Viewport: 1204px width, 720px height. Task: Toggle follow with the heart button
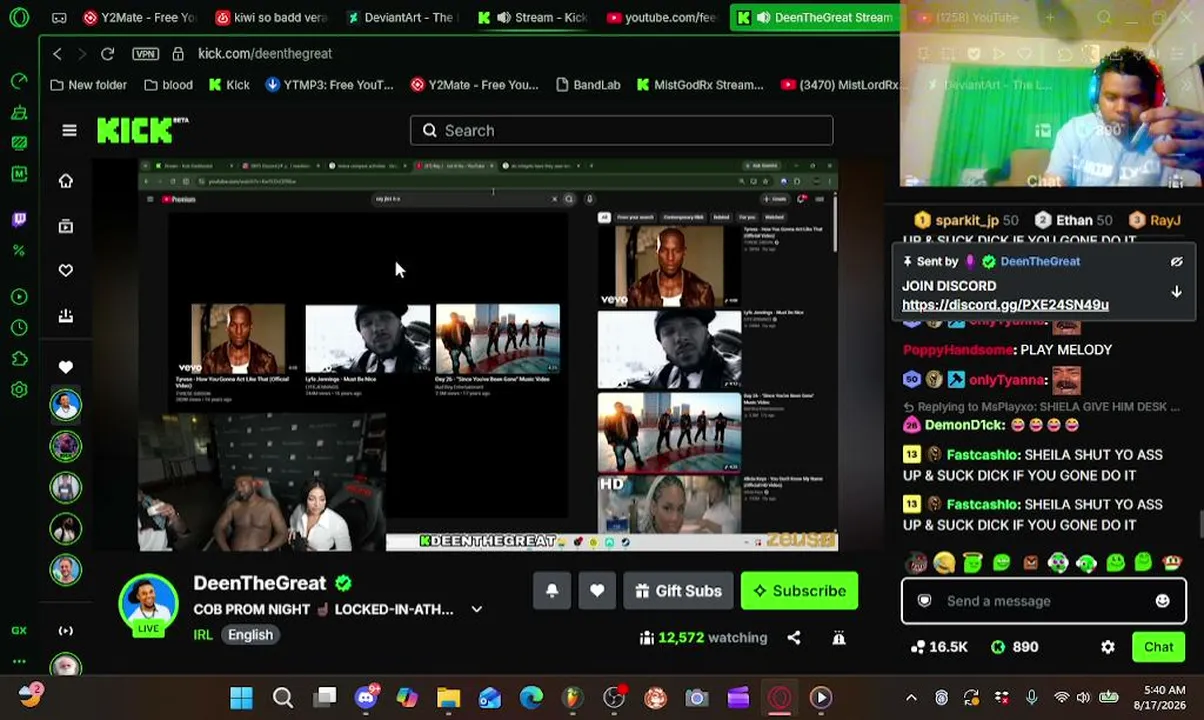tap(597, 591)
